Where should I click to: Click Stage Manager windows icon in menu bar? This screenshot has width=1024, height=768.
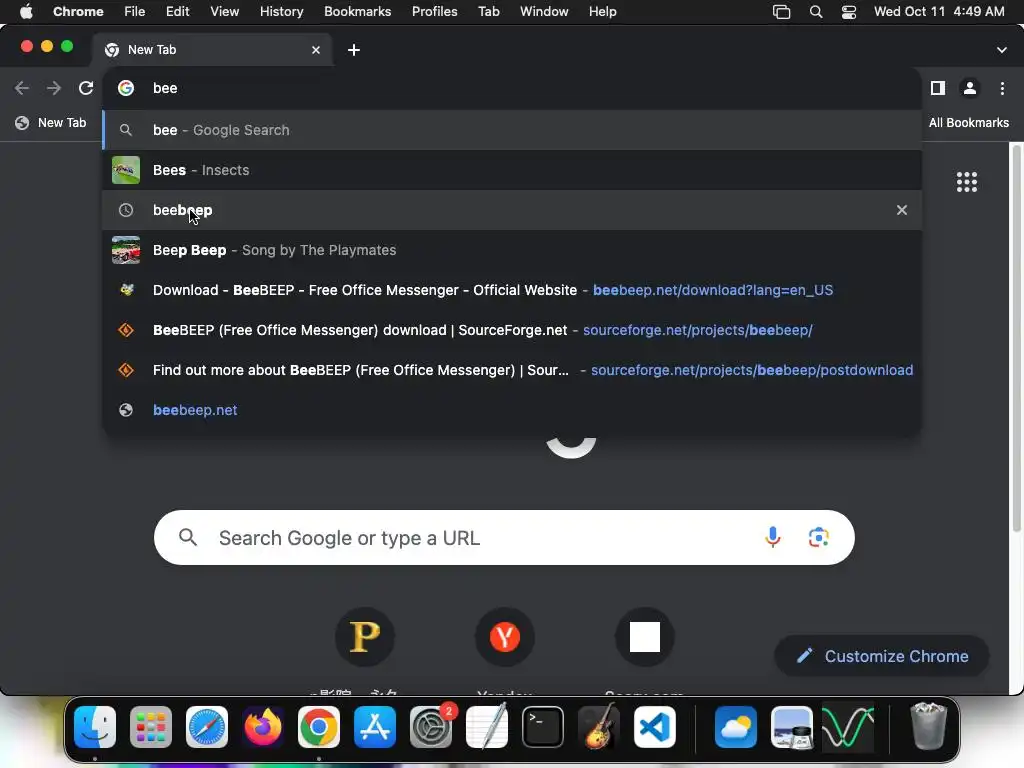pyautogui.click(x=781, y=12)
